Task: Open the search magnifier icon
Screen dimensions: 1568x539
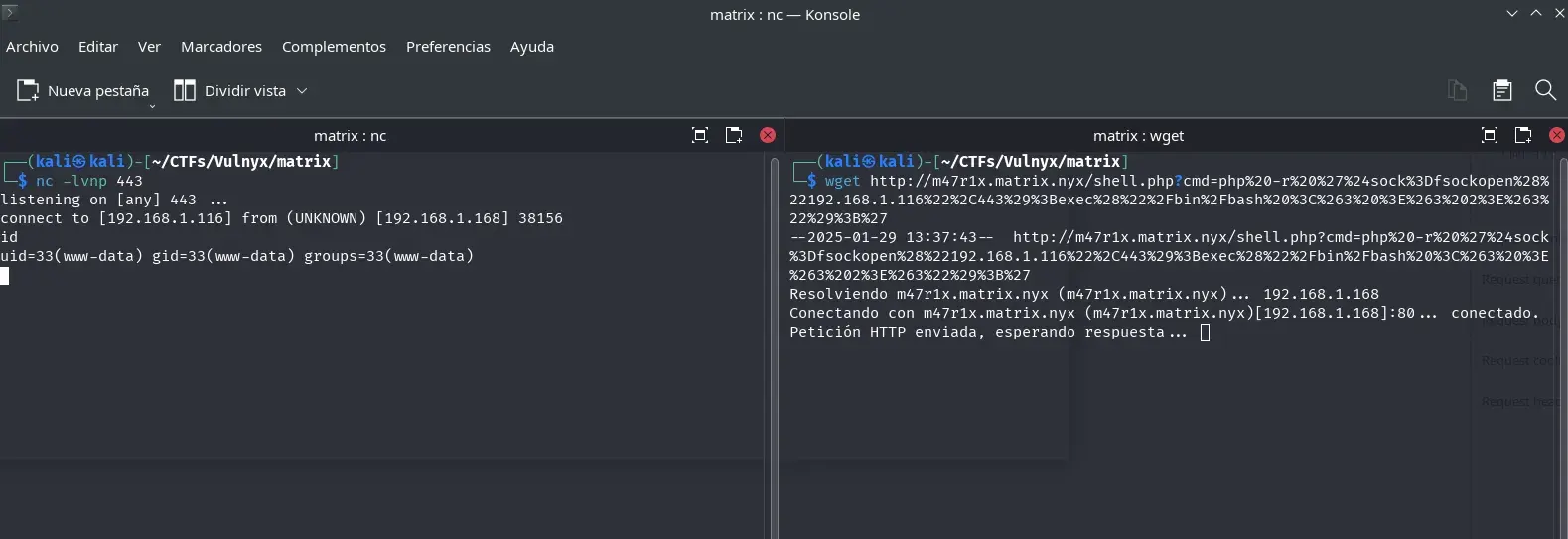Action: pyautogui.click(x=1545, y=90)
